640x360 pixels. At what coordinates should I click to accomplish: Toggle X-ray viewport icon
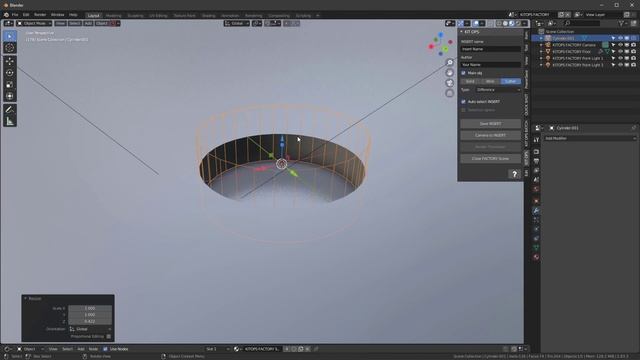tap(491, 23)
